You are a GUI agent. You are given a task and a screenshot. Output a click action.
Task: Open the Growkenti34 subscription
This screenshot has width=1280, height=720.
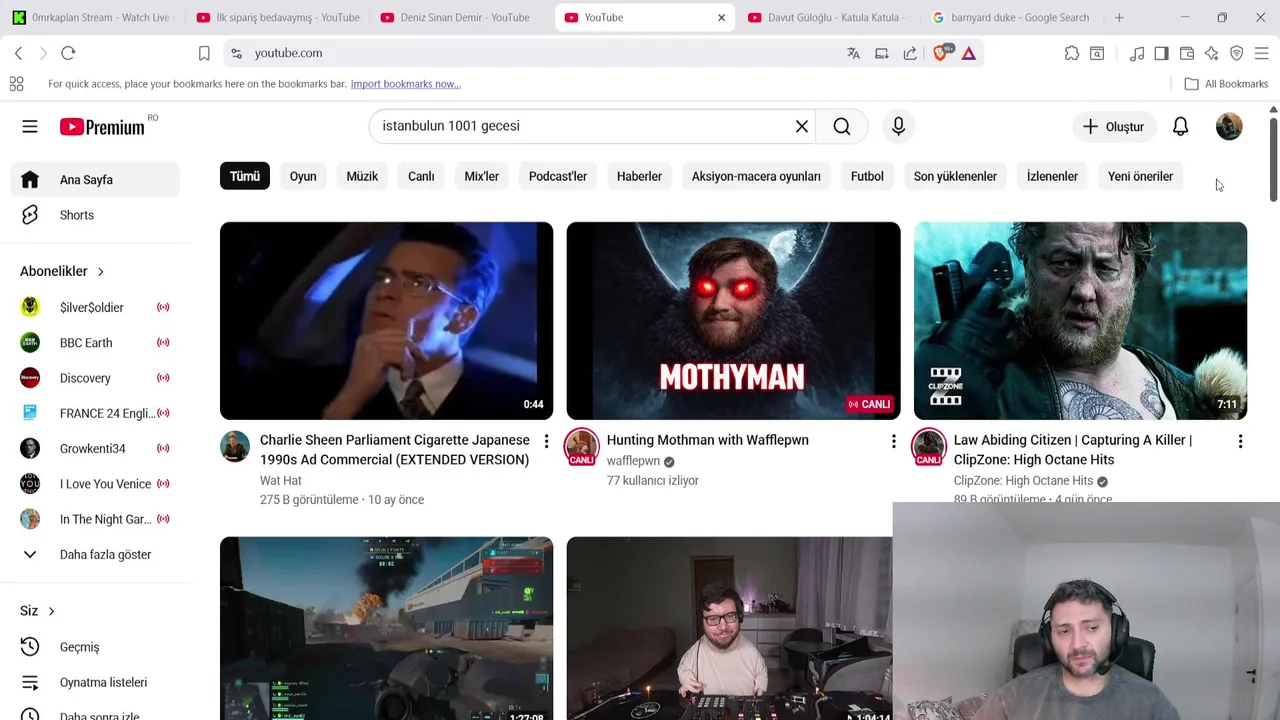95,449
